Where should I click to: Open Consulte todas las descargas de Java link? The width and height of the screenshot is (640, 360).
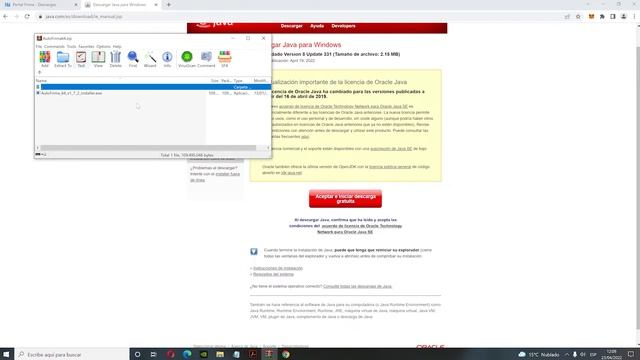pos(357,287)
